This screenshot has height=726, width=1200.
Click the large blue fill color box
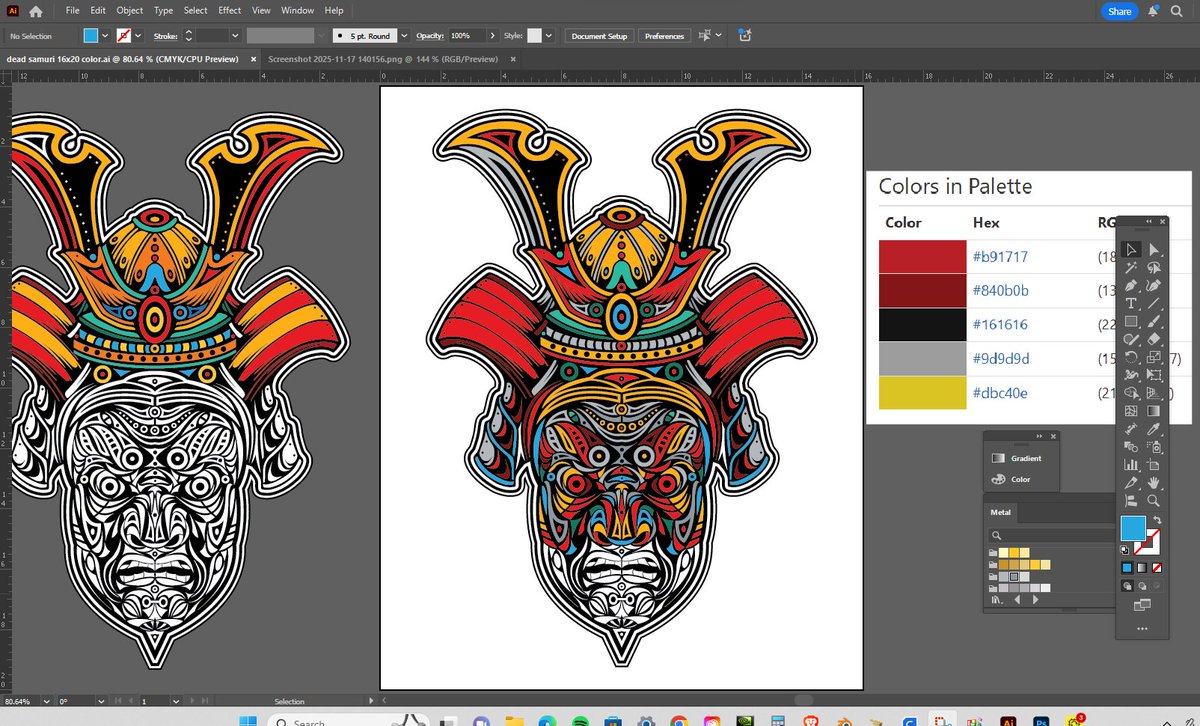point(1133,528)
